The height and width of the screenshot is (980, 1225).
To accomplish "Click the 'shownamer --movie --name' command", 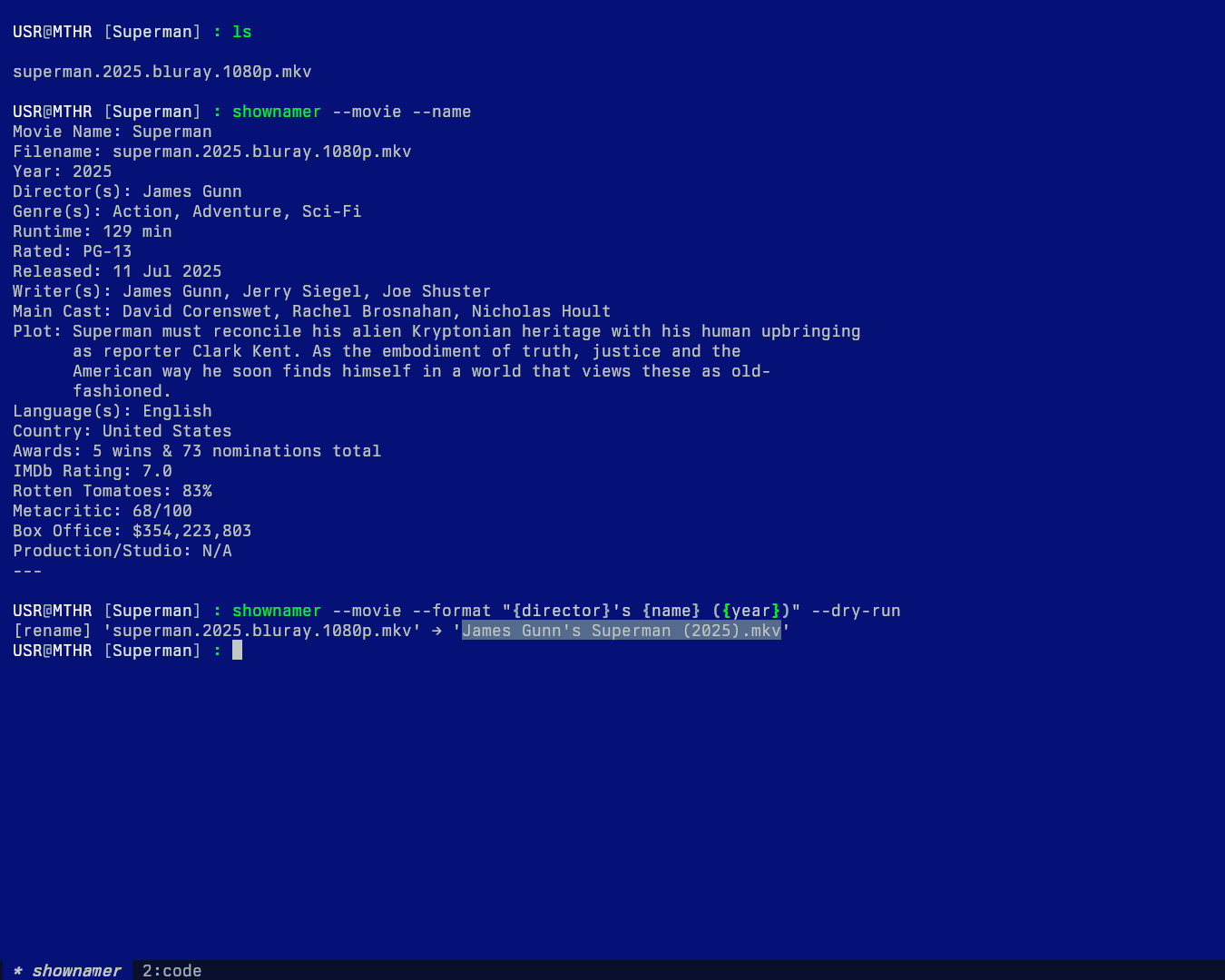I will click(x=352, y=112).
